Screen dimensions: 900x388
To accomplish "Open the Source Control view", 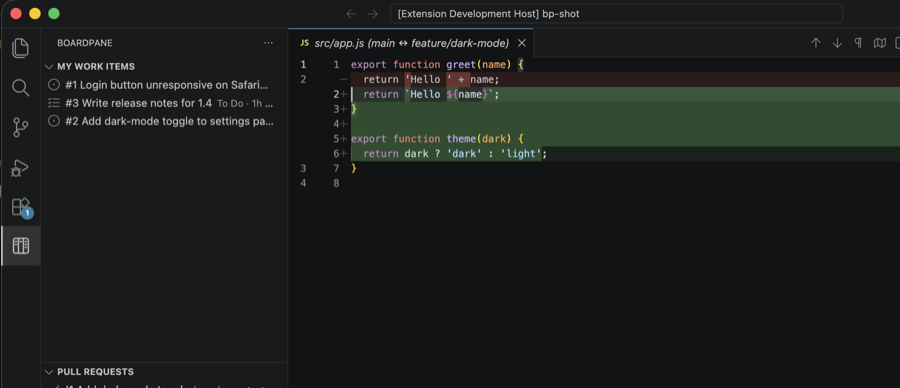I will [x=20, y=127].
